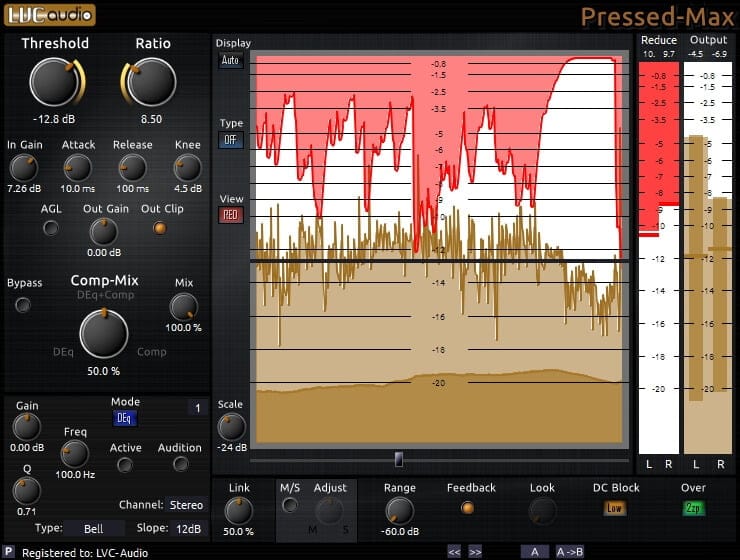Click the Release knob
This screenshot has width=740, height=560.
coord(132,168)
